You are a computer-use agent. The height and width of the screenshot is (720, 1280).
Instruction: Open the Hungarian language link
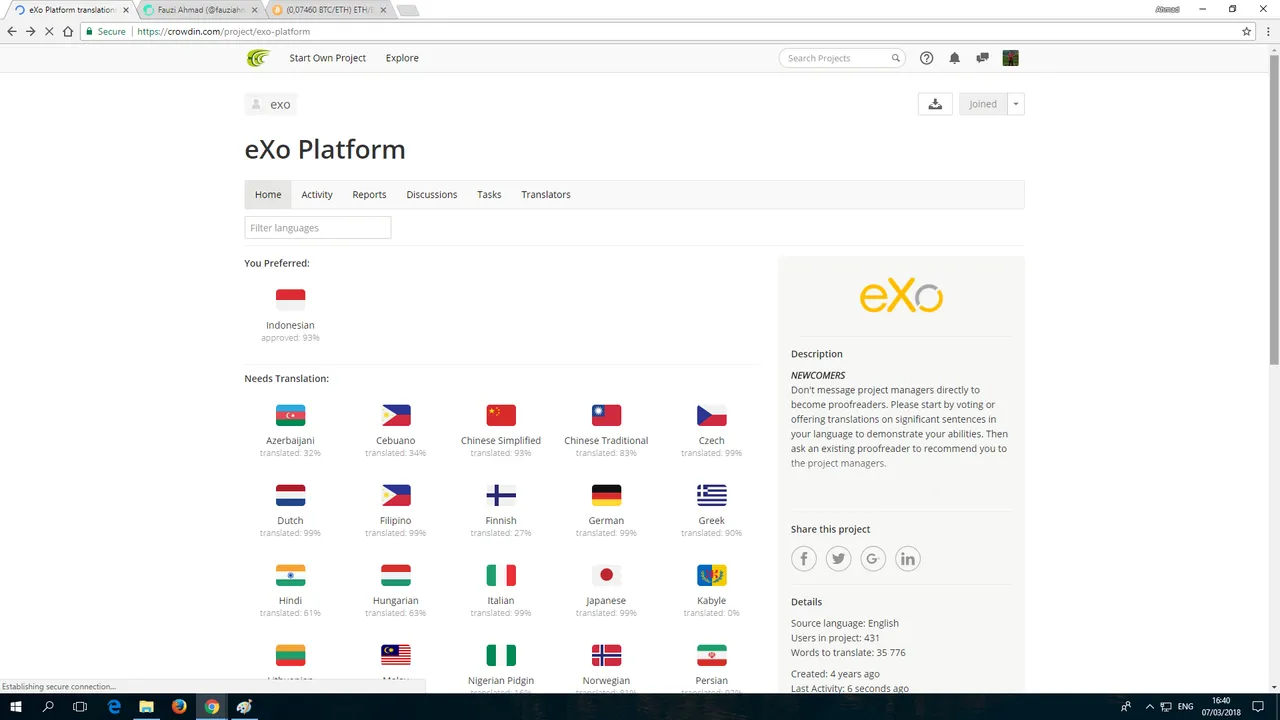(x=396, y=601)
